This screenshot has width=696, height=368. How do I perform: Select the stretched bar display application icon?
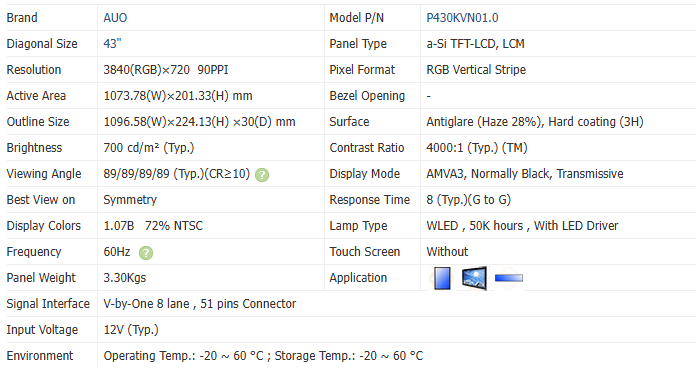coord(509,278)
